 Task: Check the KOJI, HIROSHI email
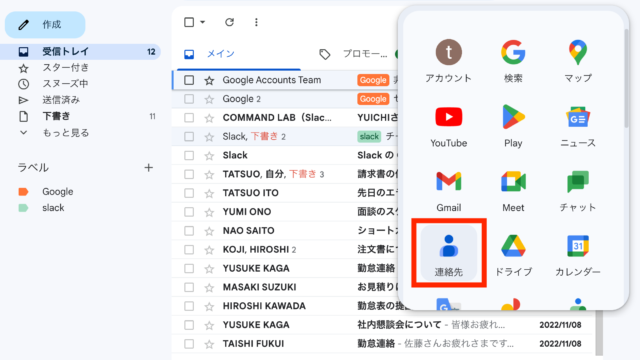(189, 250)
